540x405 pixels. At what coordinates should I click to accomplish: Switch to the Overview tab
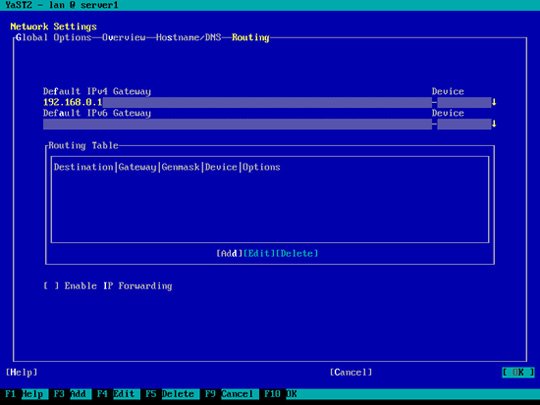(x=124, y=38)
